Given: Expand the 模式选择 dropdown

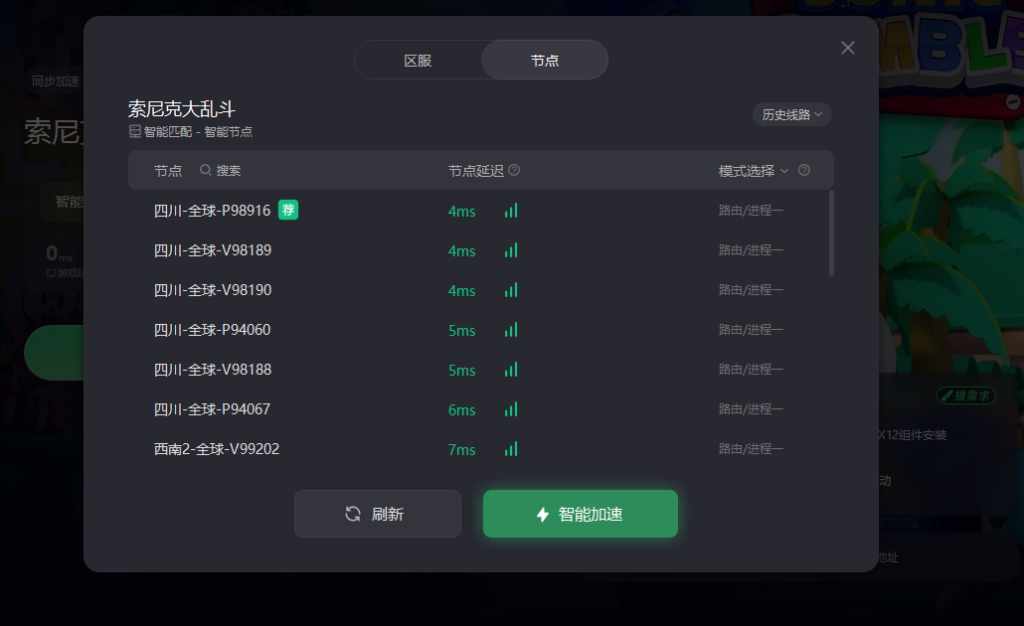Looking at the screenshot, I should coord(754,171).
